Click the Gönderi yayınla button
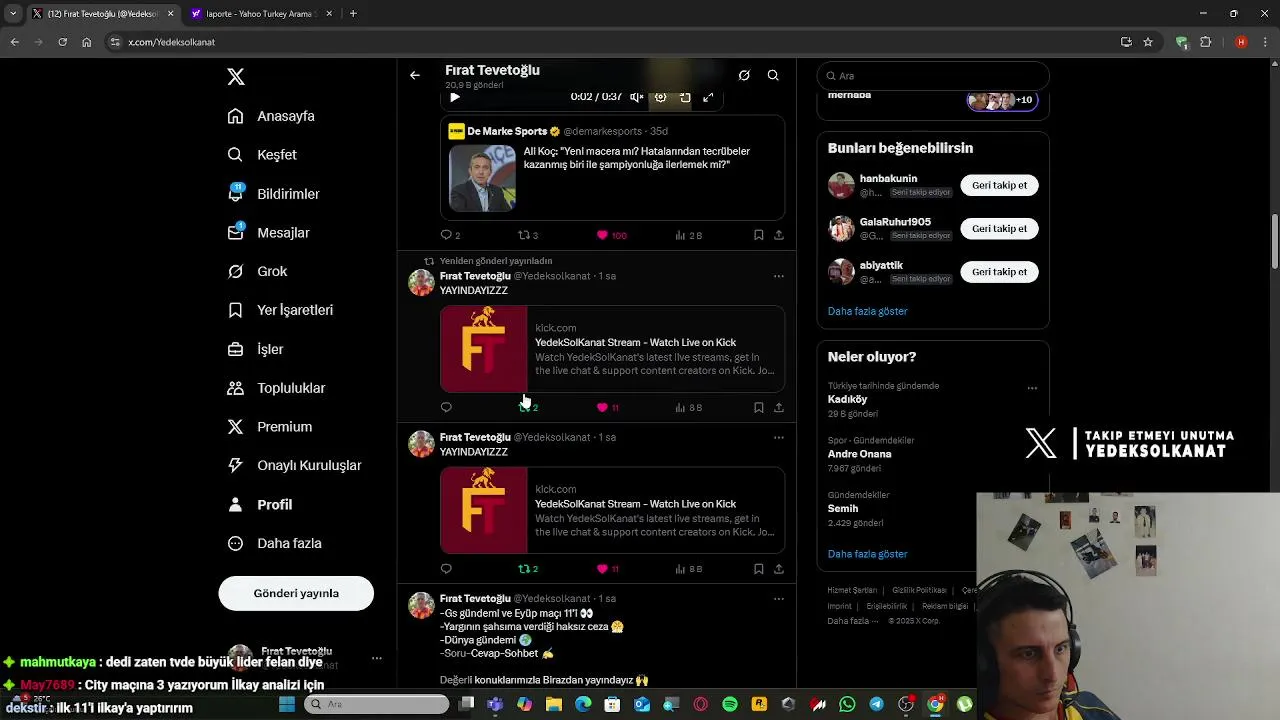This screenshot has width=1280, height=720. point(296,593)
